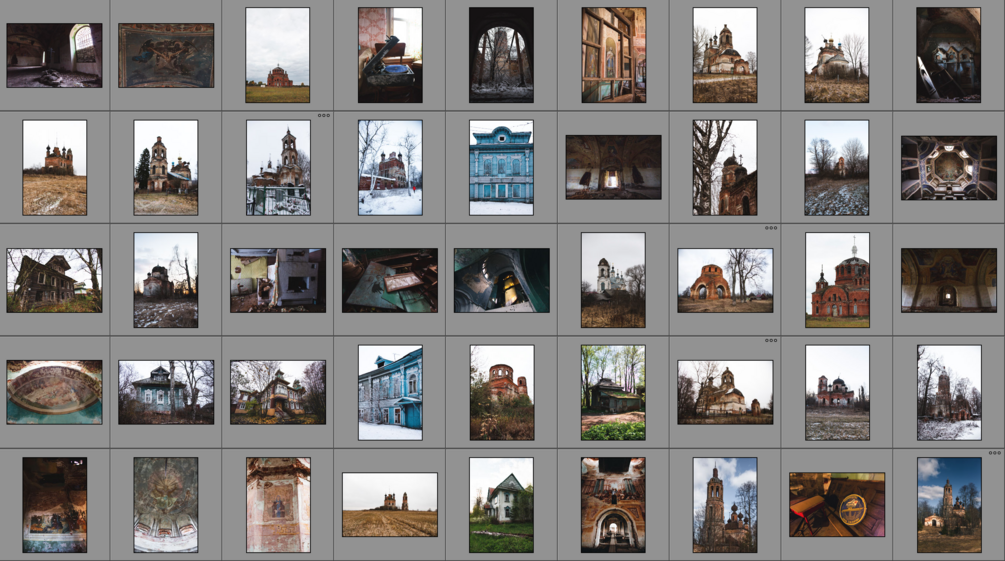Select the wooden hut in green forest photo
Image resolution: width=1005 pixels, height=561 pixels.
(613, 392)
